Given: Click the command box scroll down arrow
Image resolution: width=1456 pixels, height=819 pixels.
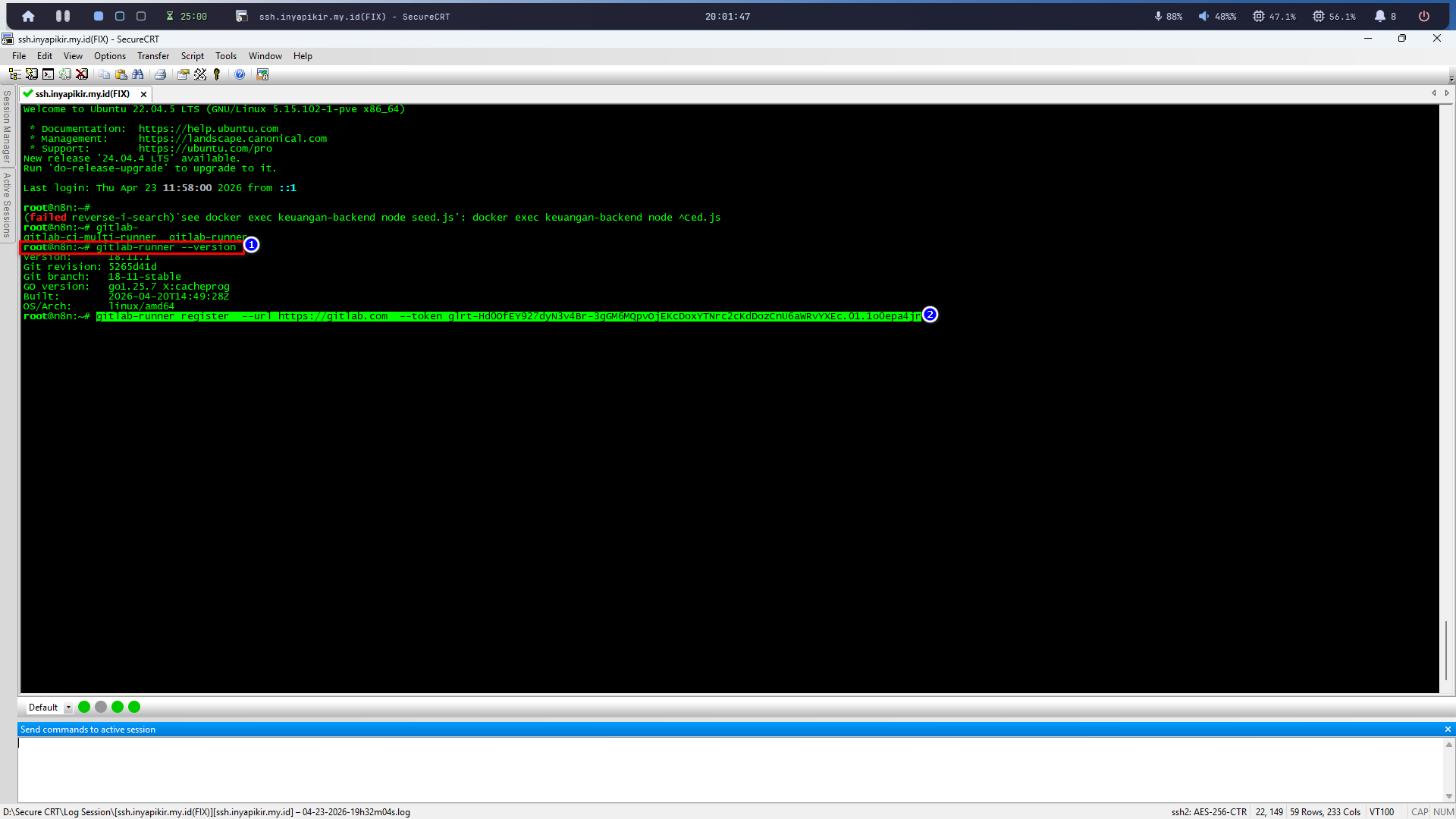Looking at the screenshot, I should tap(1449, 796).
